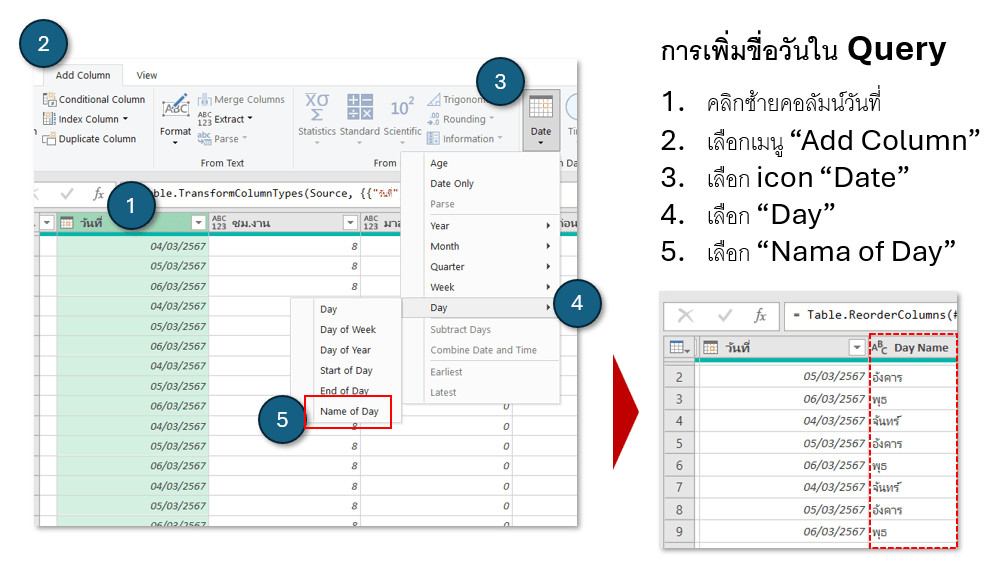Open filter dropdown on right วันที่ column

856,347
